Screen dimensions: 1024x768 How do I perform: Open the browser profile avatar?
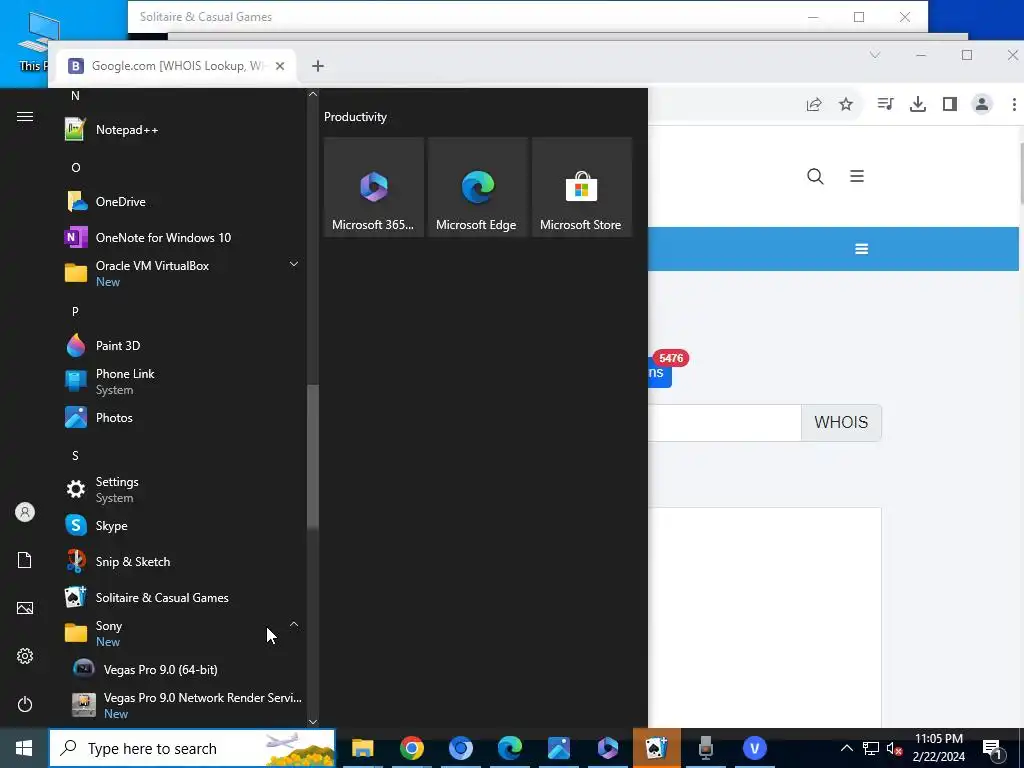[x=982, y=104]
